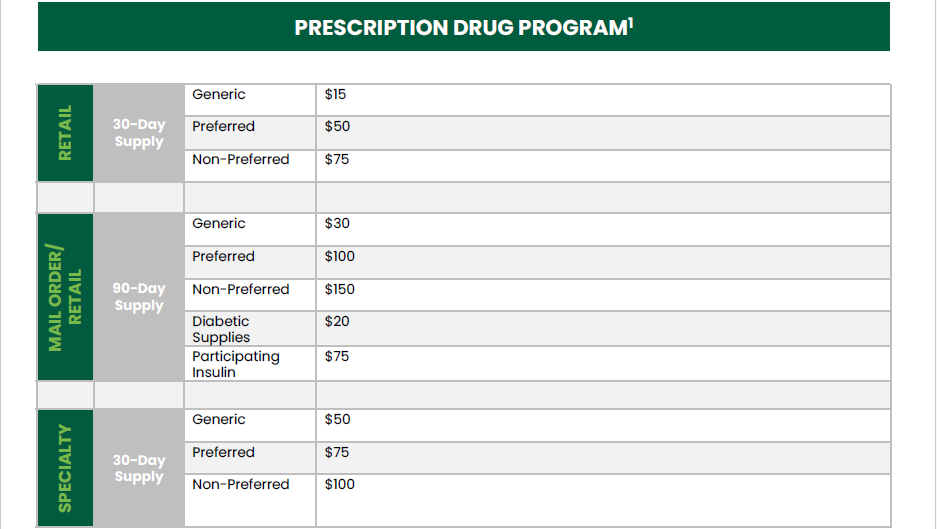
Task: Select the Participating Insulin row label
Action: (236, 364)
